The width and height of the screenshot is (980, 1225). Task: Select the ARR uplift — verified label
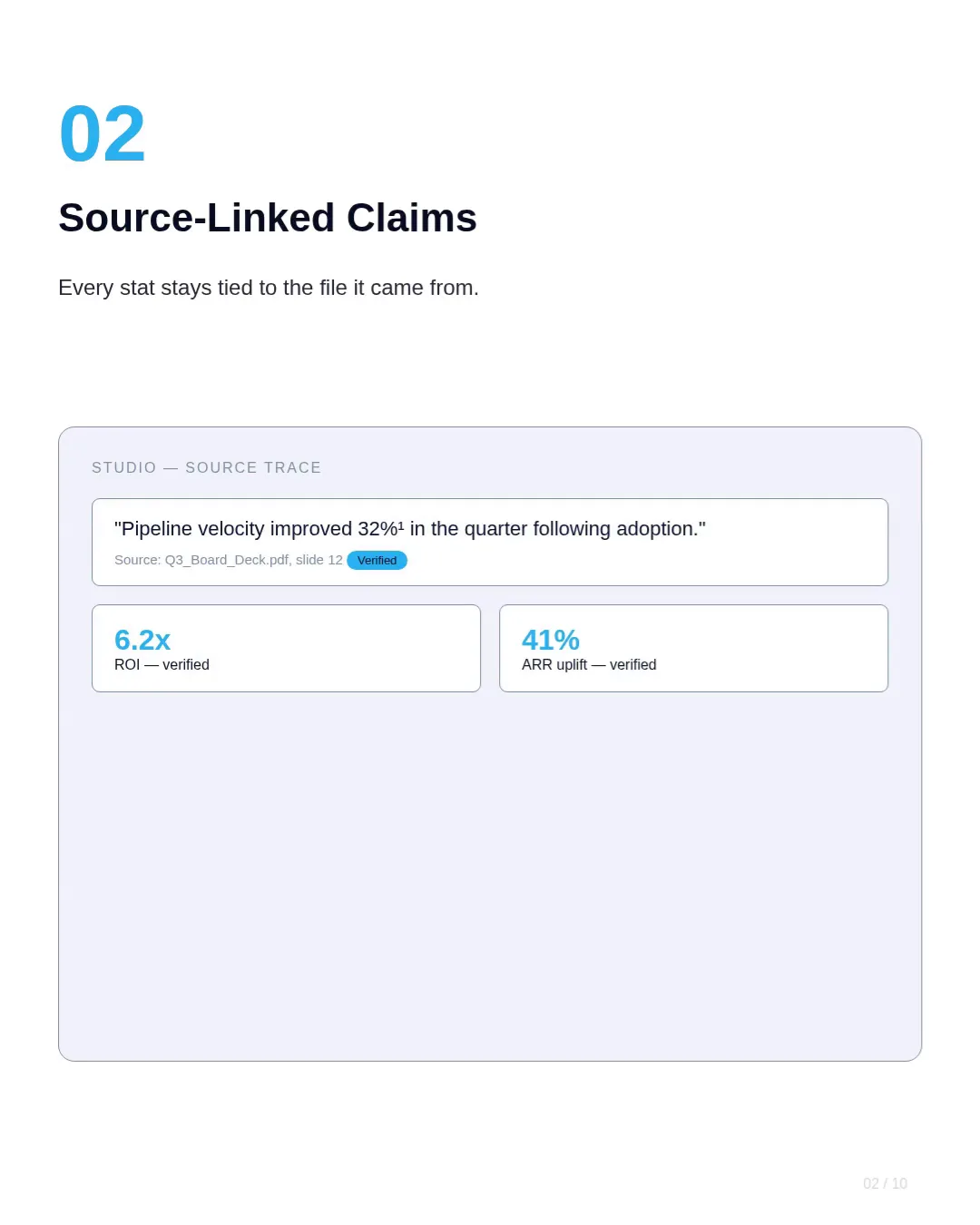(x=589, y=665)
